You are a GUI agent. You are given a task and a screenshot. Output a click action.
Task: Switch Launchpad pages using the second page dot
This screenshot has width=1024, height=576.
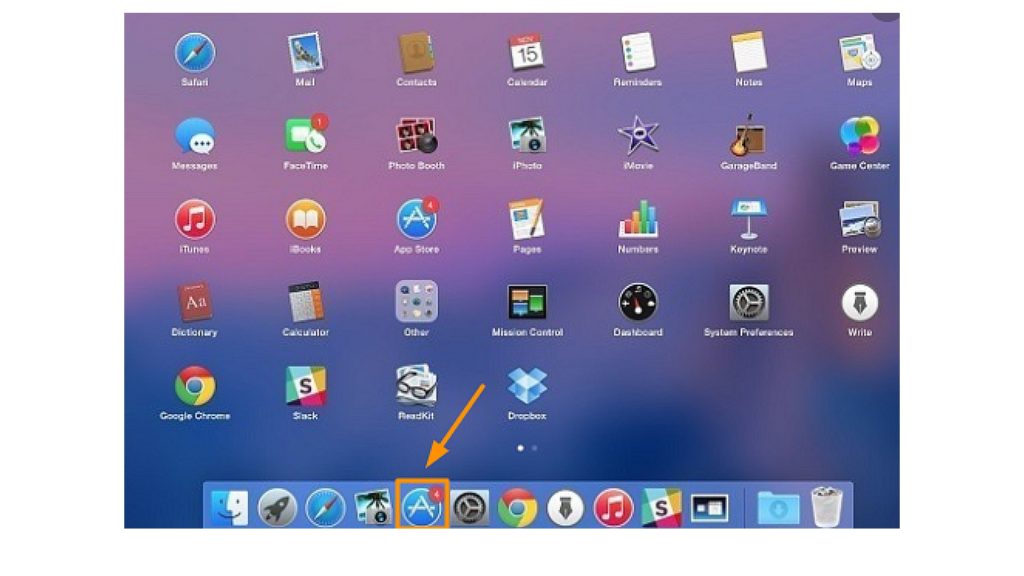pyautogui.click(x=533, y=450)
